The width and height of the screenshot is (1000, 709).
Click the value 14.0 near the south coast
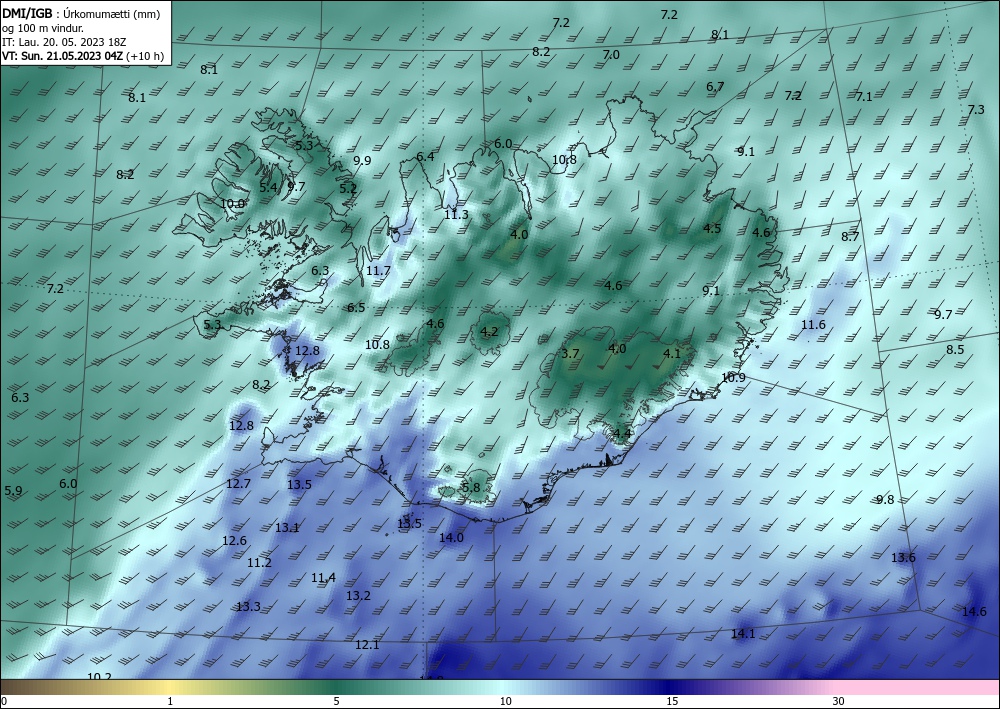[x=452, y=537]
